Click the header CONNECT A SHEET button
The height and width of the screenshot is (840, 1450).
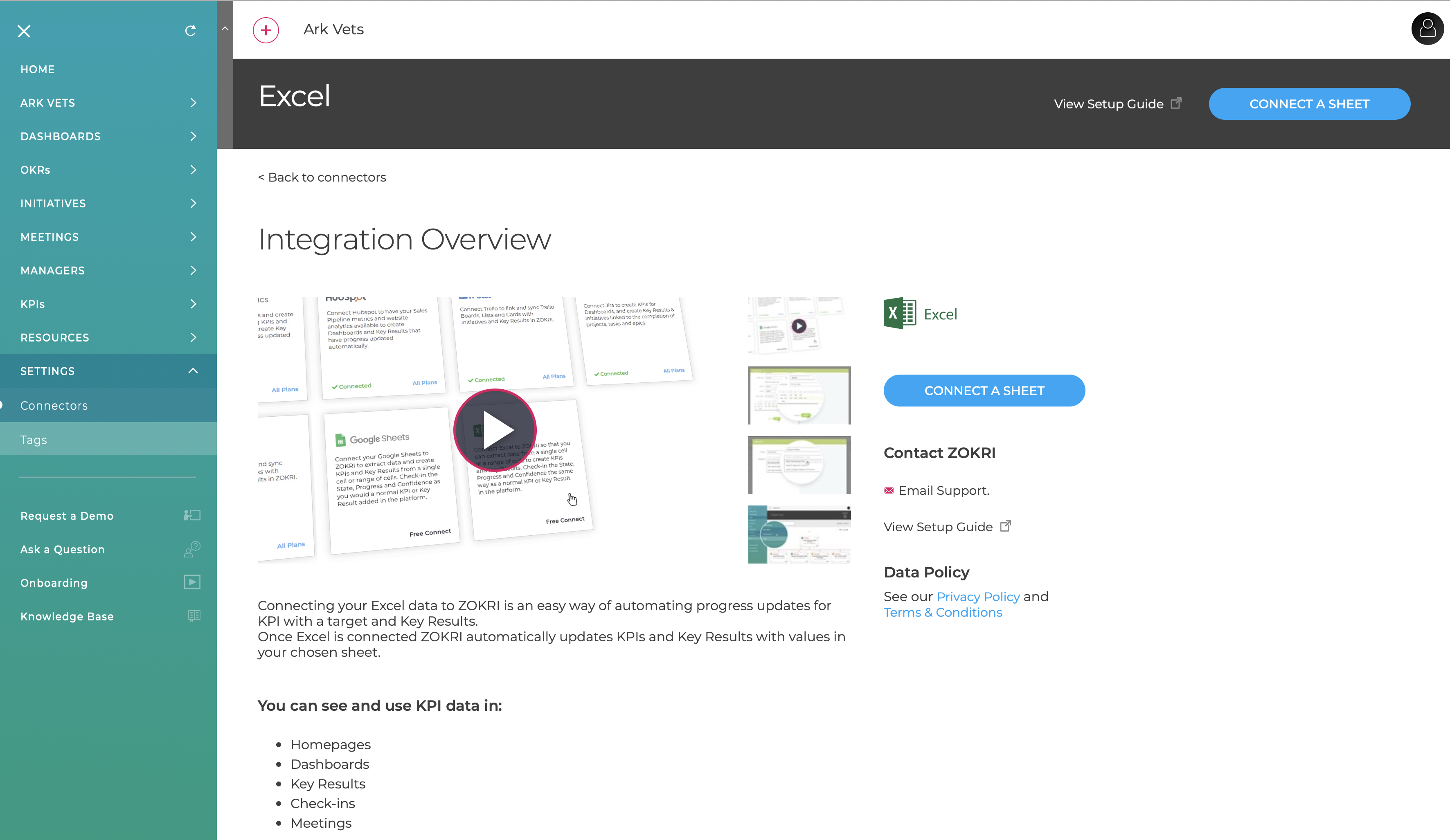1309,103
